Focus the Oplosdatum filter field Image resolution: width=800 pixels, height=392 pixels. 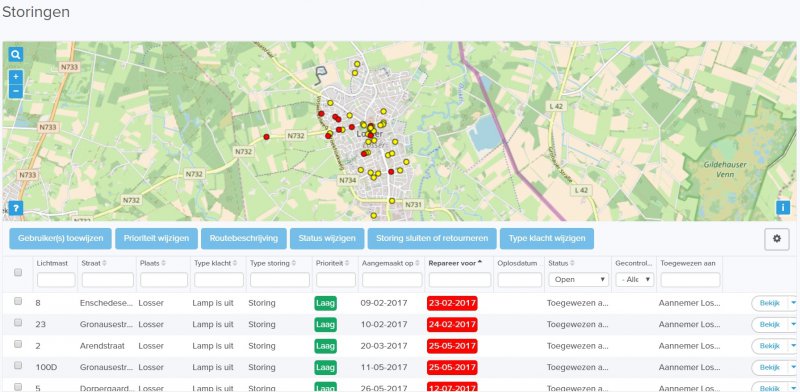click(520, 280)
